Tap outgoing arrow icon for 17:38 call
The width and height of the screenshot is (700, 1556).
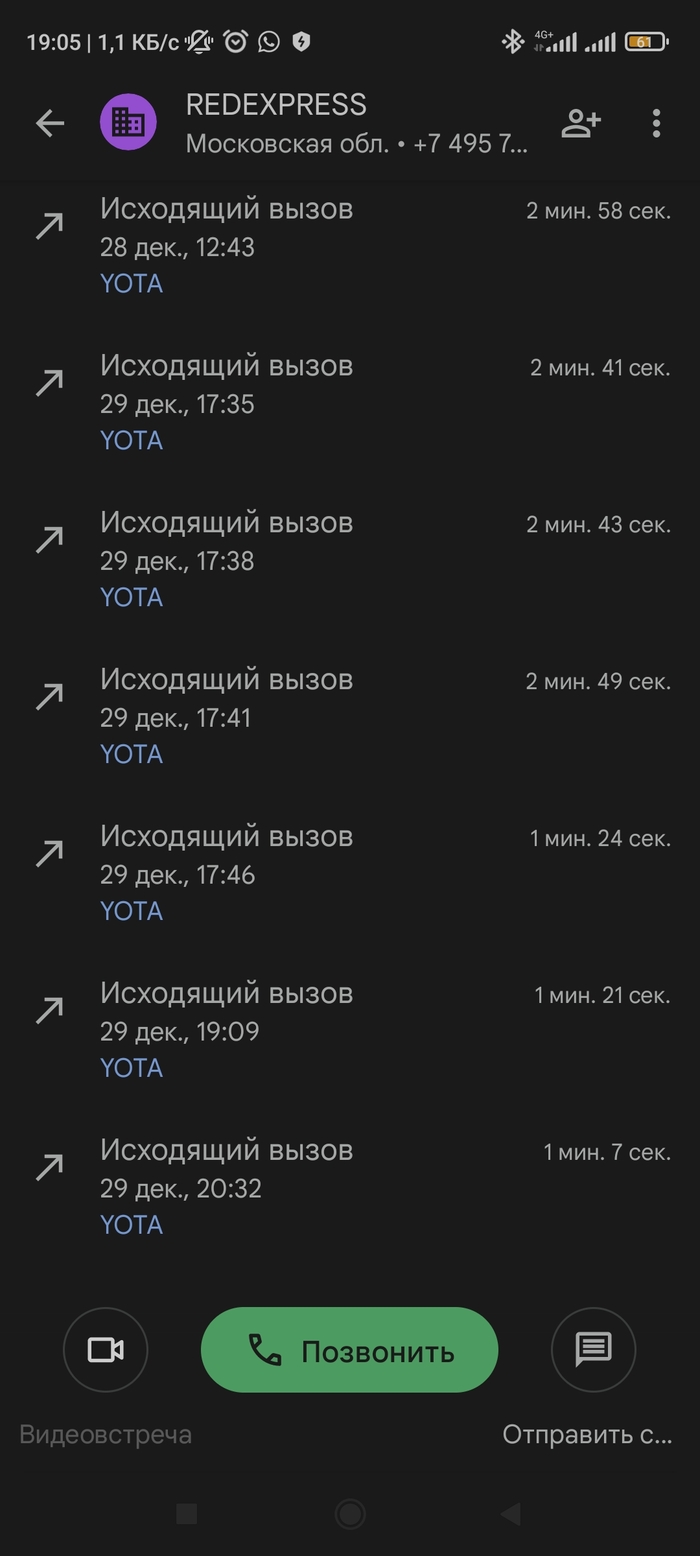pos(49,540)
